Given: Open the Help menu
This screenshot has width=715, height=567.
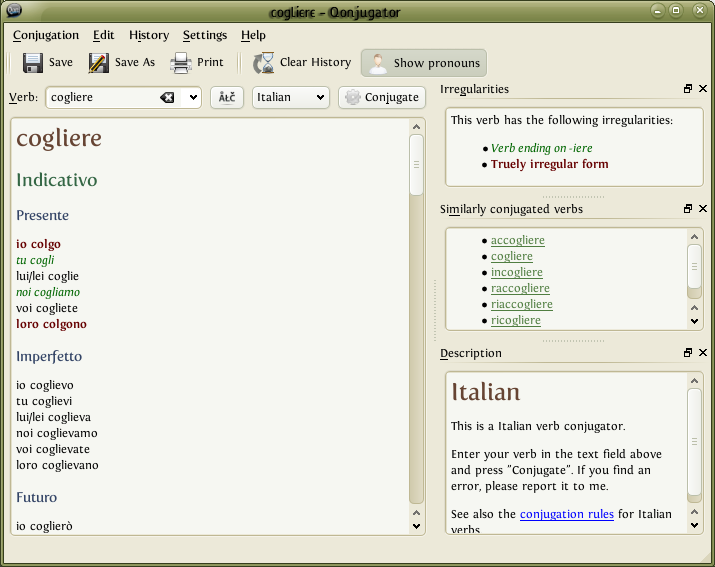Looking at the screenshot, I should 253,35.
